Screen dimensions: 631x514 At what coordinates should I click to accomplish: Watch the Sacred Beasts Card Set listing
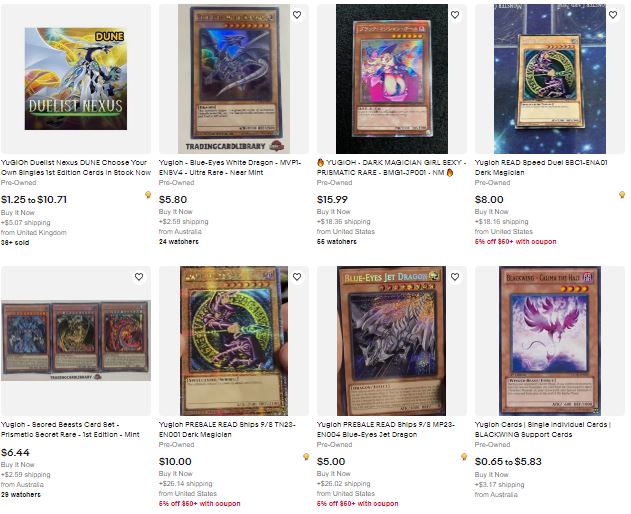click(x=139, y=277)
